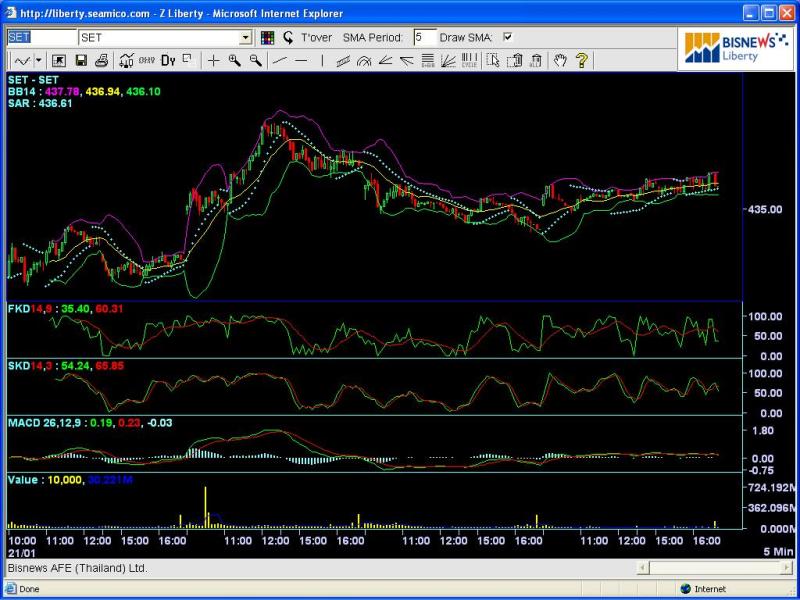Click the Bisnews AFE (Thailand) Ltd. text
800x600 pixels.
(x=78, y=568)
